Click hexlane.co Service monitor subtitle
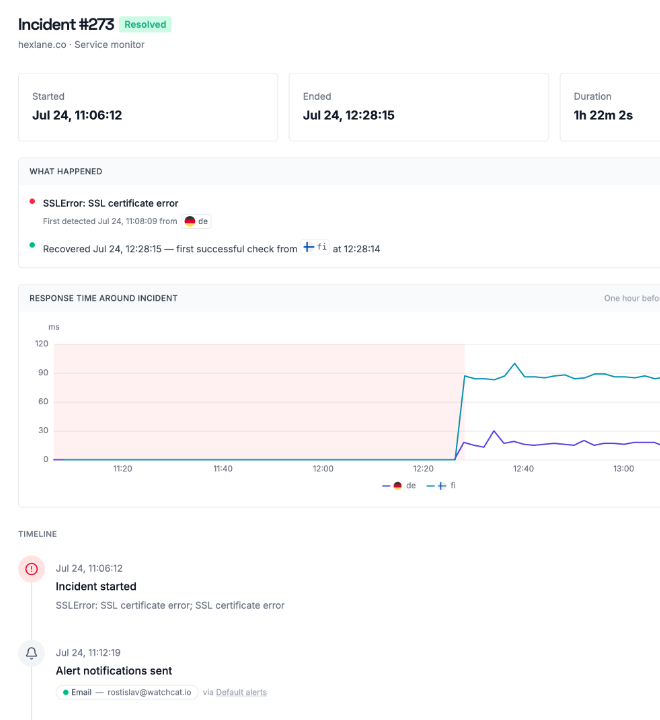Screen dimensions: 660x720 pyautogui.click(x=81, y=45)
